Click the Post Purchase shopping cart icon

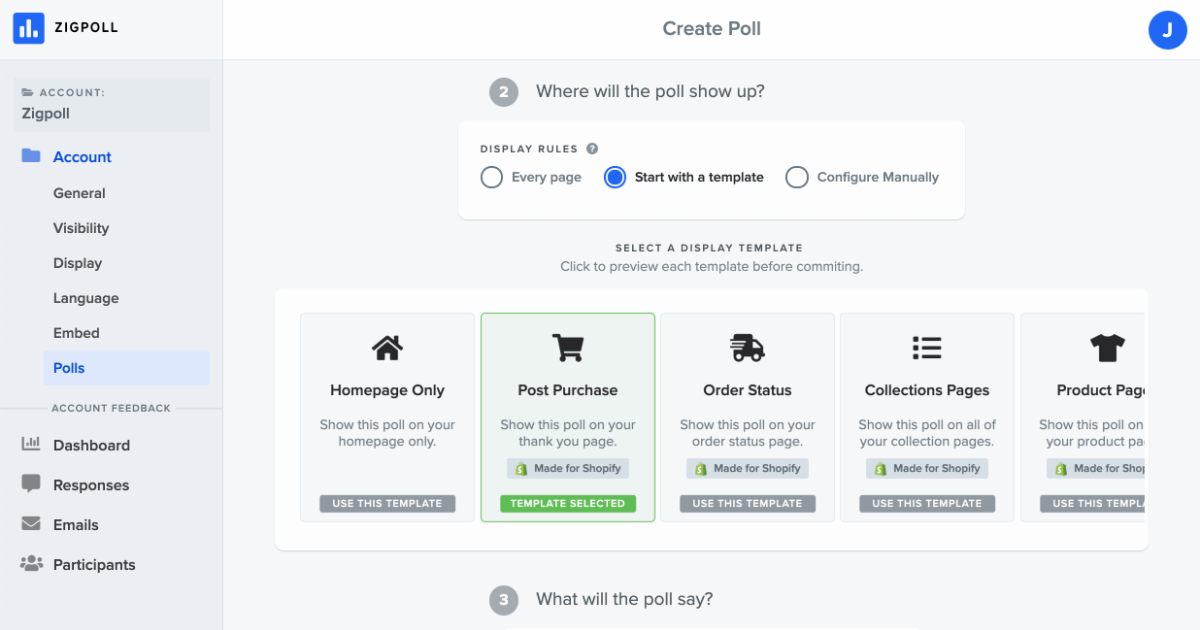pyautogui.click(x=567, y=348)
